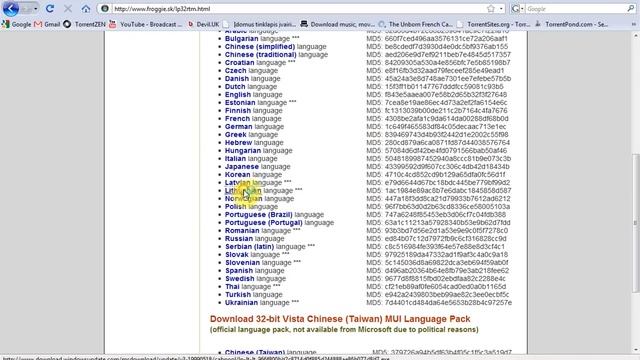This screenshot has width=640, height=360.
Task: Click the search magnifier icon
Action: [631, 9]
